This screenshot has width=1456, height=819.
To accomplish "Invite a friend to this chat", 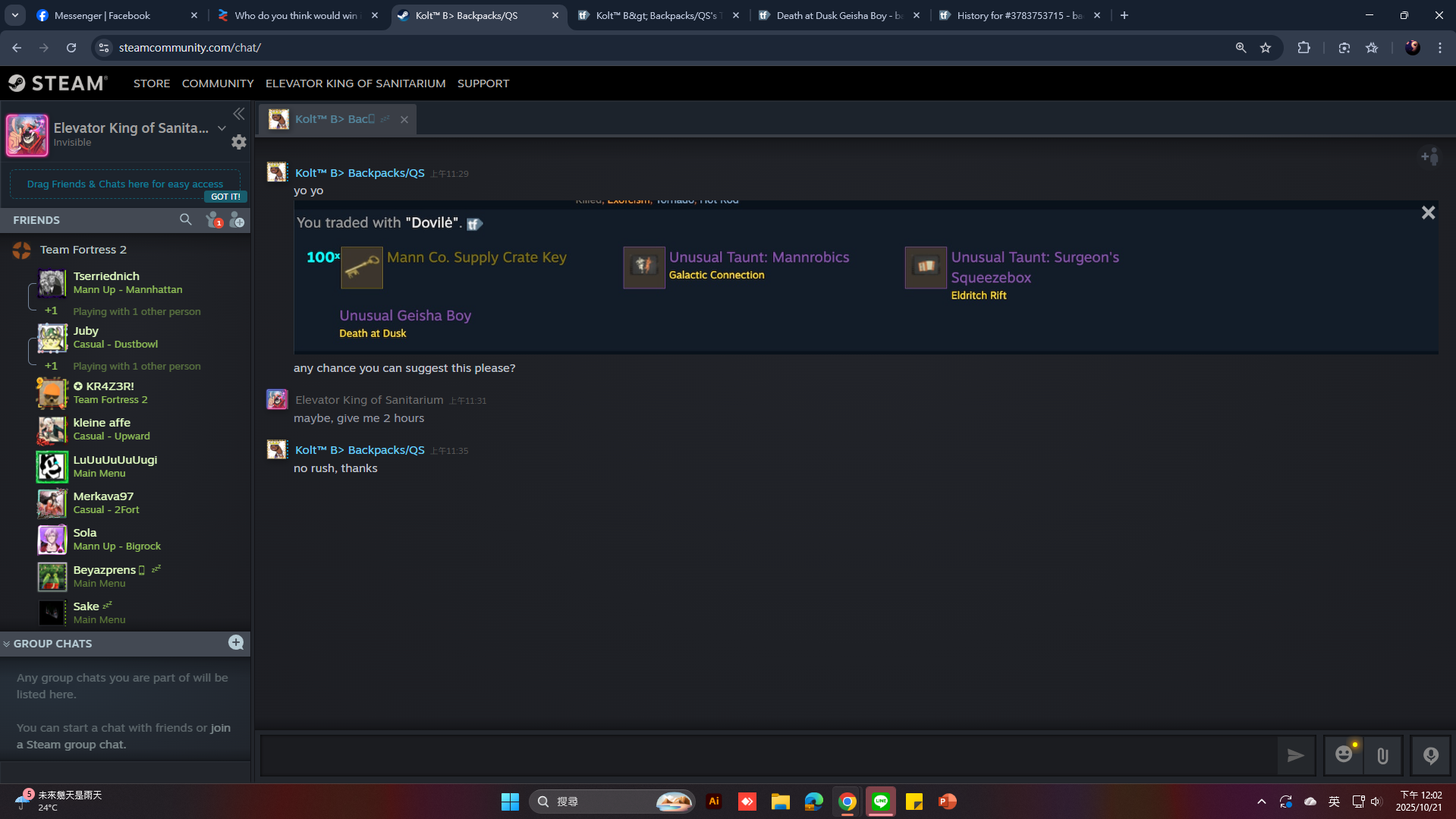I will tap(1429, 156).
